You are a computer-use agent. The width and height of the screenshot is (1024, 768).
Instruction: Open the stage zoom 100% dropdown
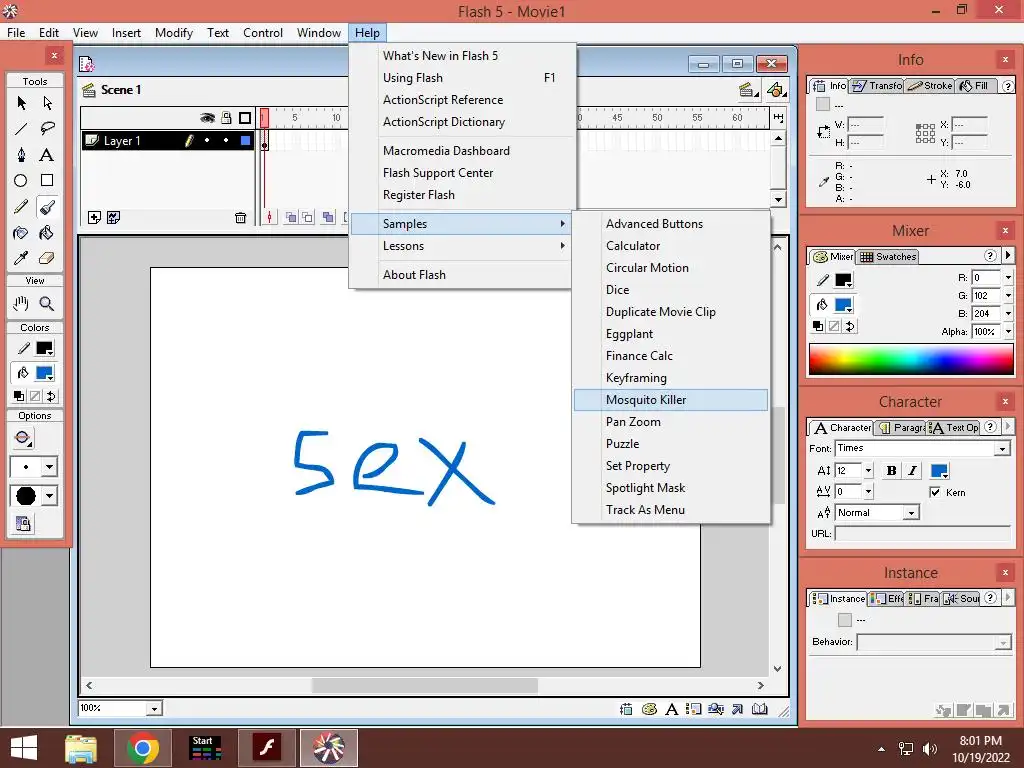(154, 709)
